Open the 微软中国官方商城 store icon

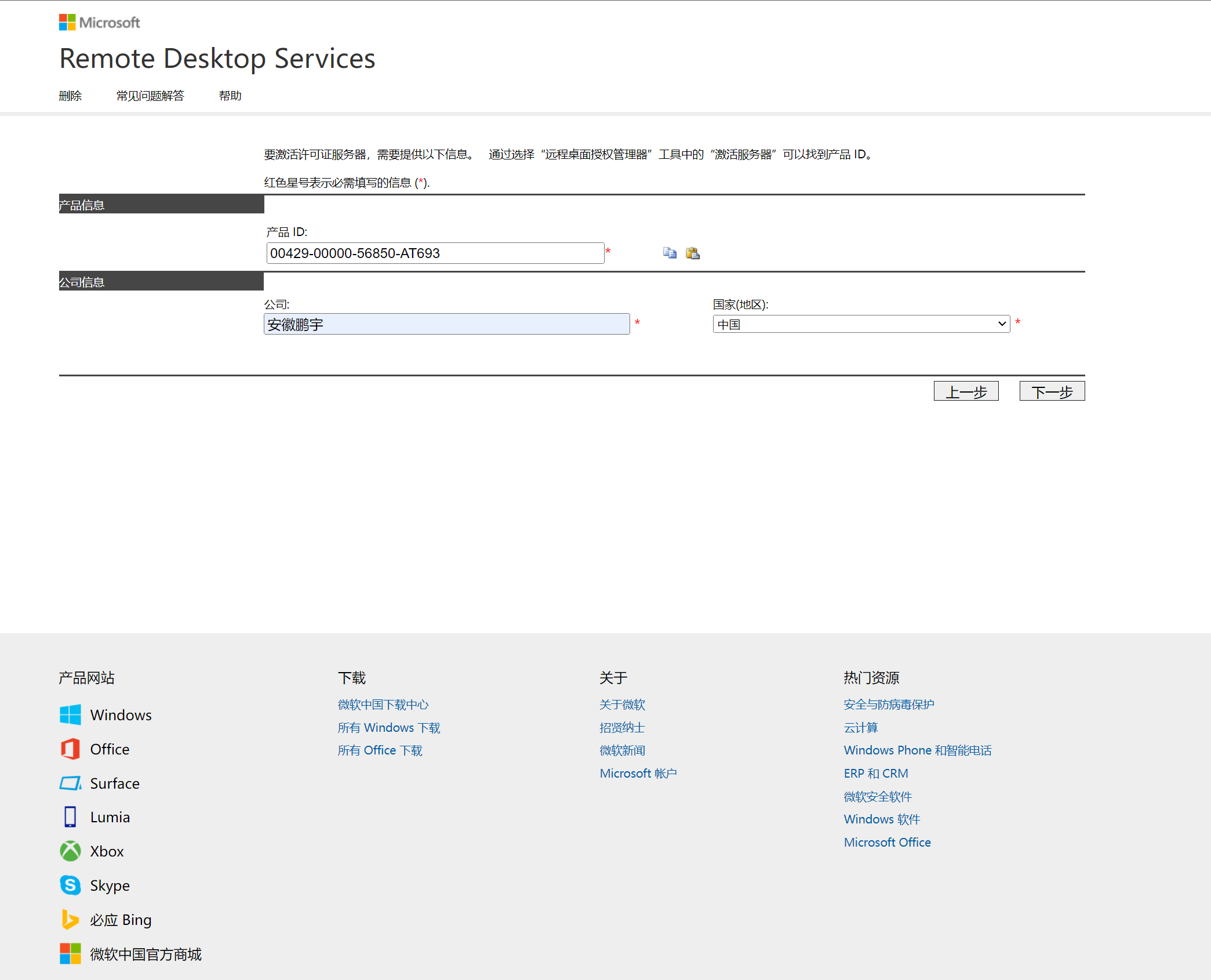pos(70,953)
